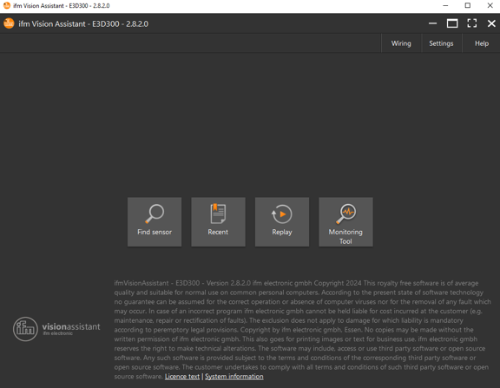Toggle fullscreen mode in app header
500x388 pixels.
tap(472, 23)
